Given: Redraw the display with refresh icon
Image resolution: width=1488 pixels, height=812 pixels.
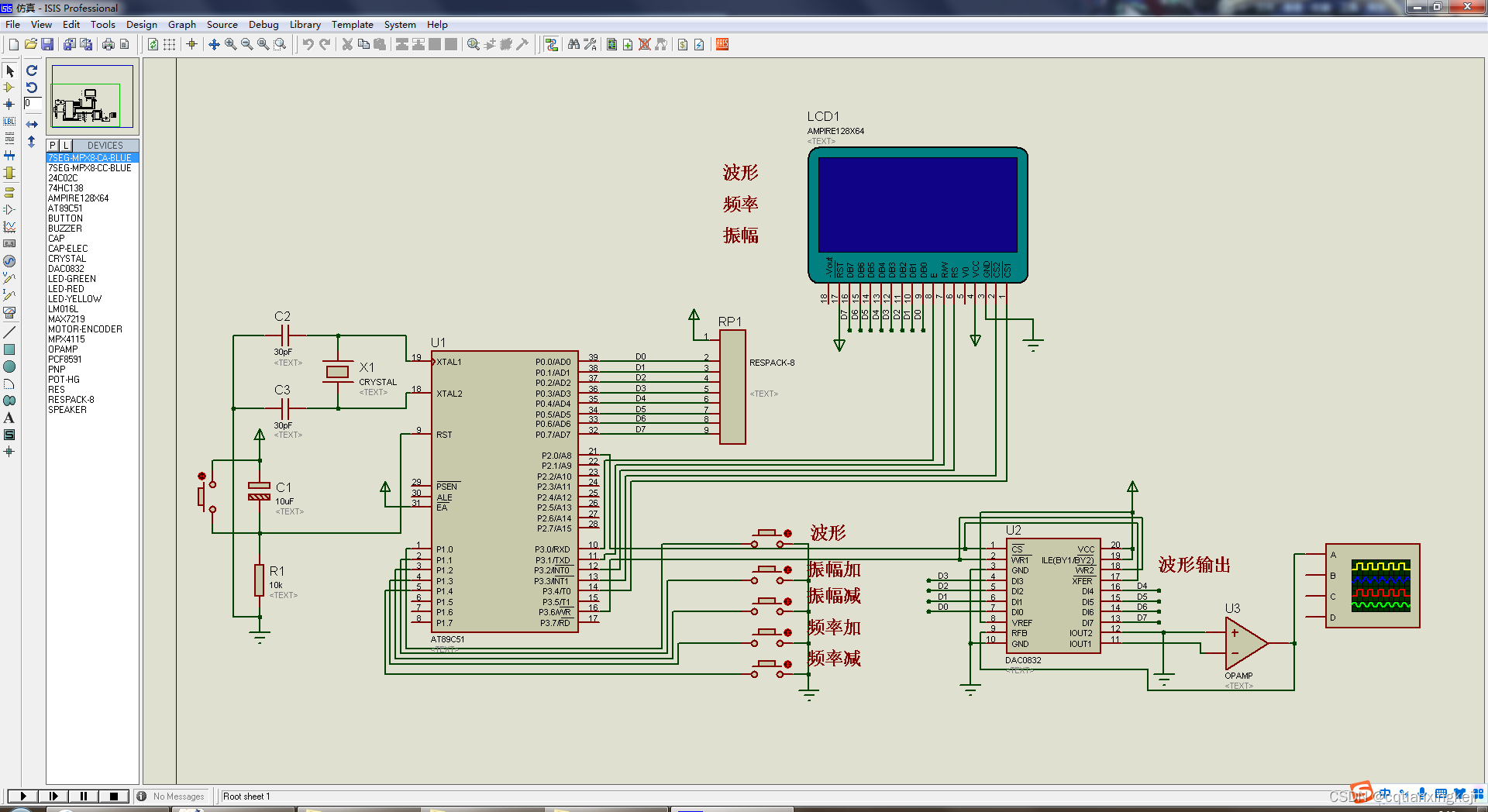Looking at the screenshot, I should pyautogui.click(x=153, y=44).
